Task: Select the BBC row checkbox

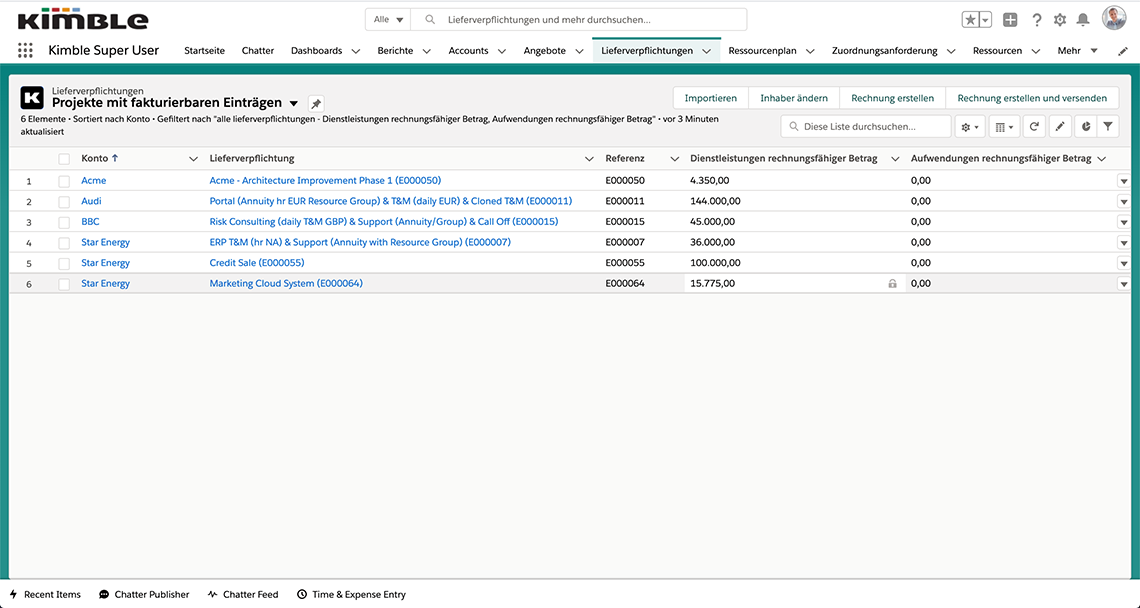Action: coord(64,223)
